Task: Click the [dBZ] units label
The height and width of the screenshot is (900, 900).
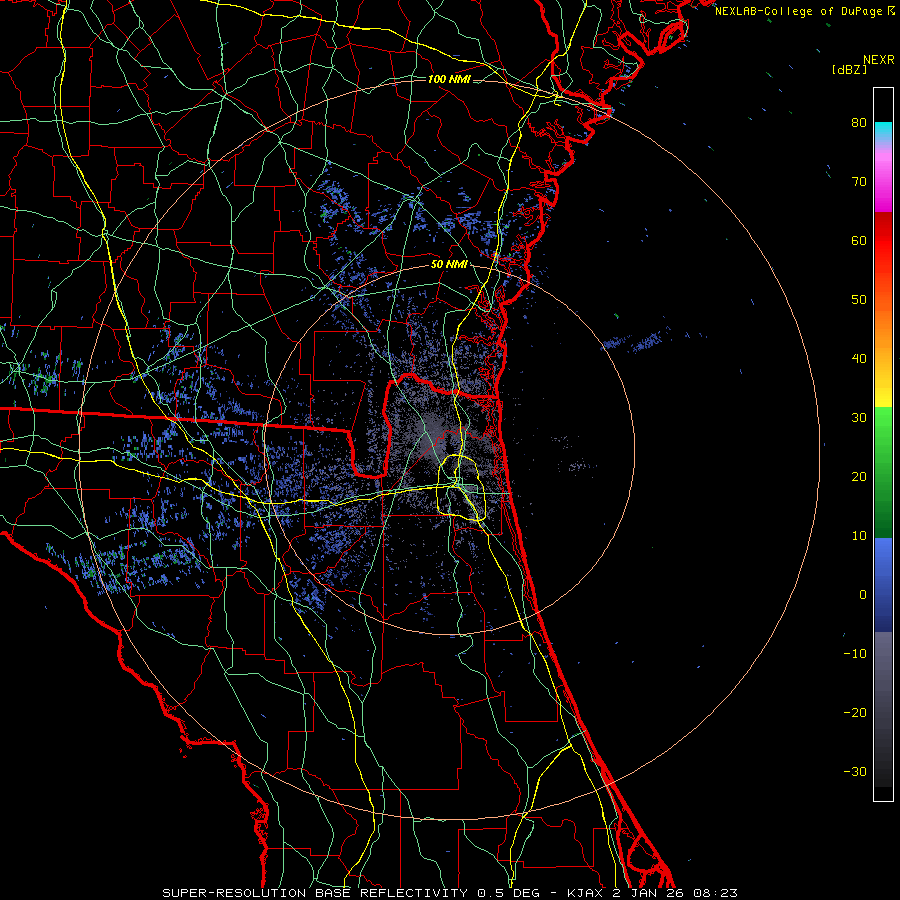Action: (849, 70)
